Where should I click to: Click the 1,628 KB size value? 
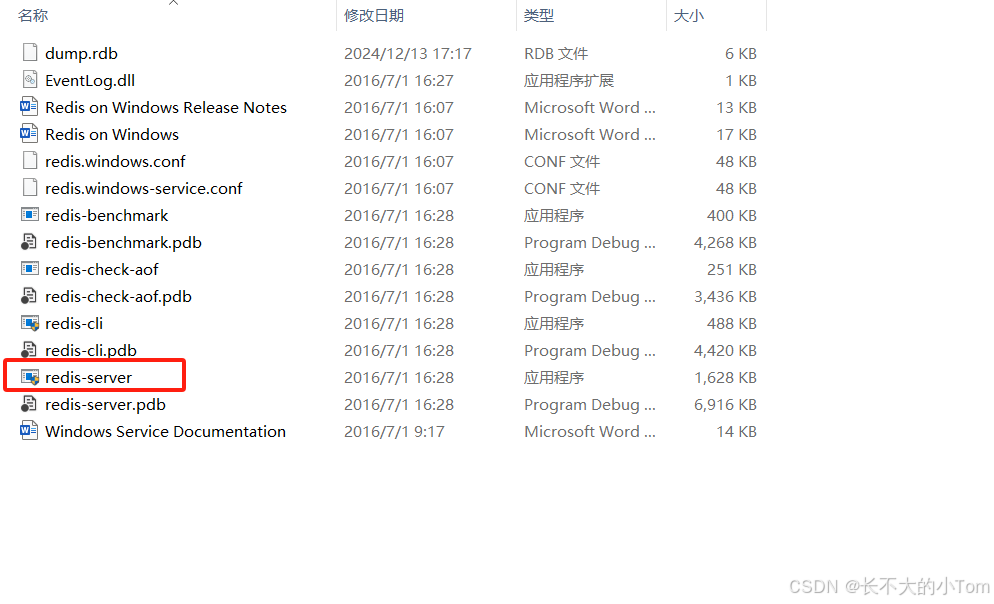[725, 378]
